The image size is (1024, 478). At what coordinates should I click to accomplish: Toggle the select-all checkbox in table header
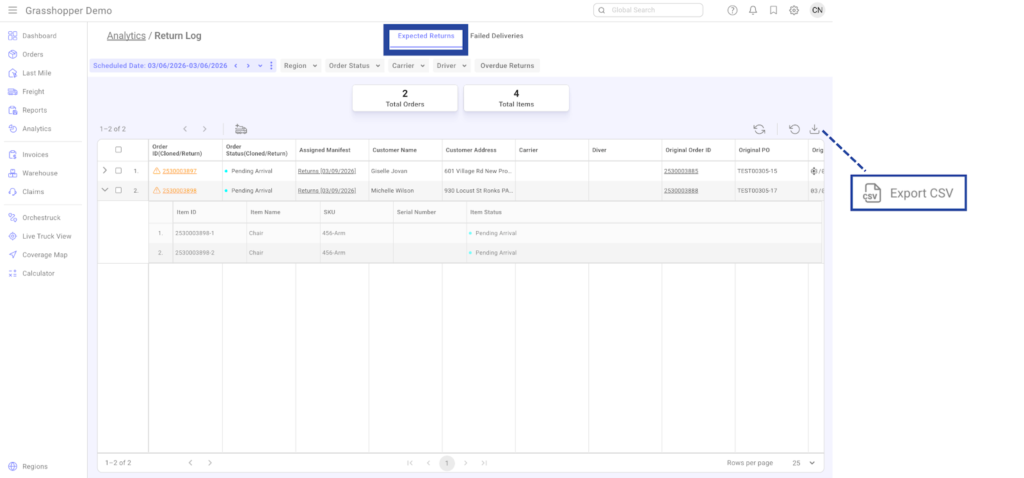pyautogui.click(x=118, y=150)
